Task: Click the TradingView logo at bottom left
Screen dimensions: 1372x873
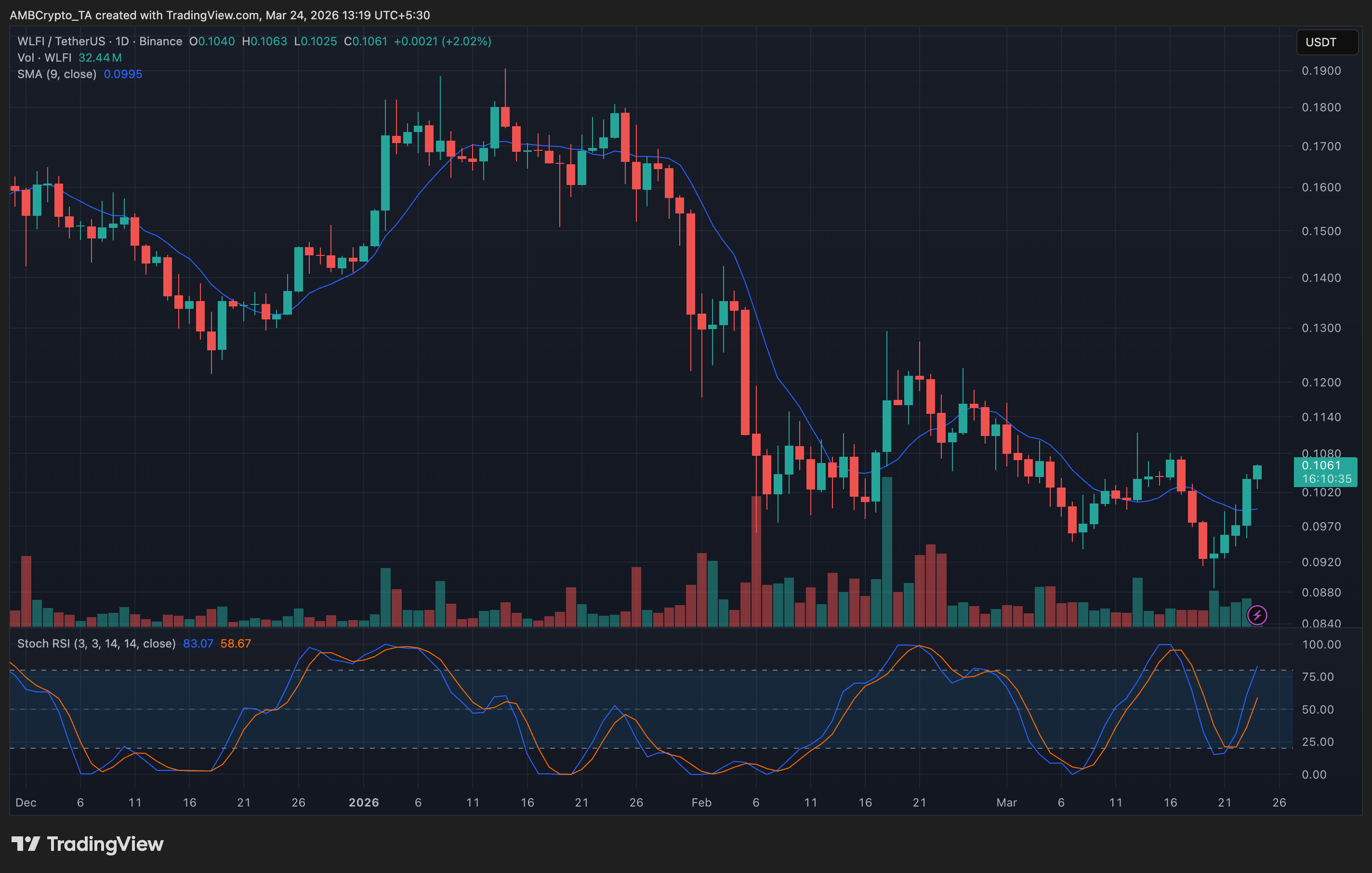Action: click(x=87, y=843)
